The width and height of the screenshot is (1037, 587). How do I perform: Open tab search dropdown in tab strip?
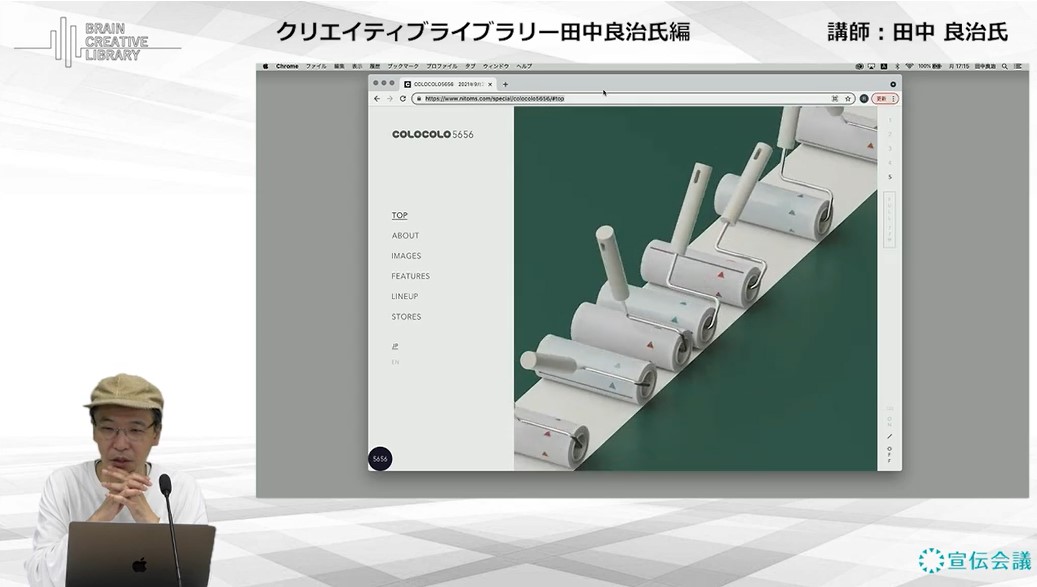tap(893, 85)
